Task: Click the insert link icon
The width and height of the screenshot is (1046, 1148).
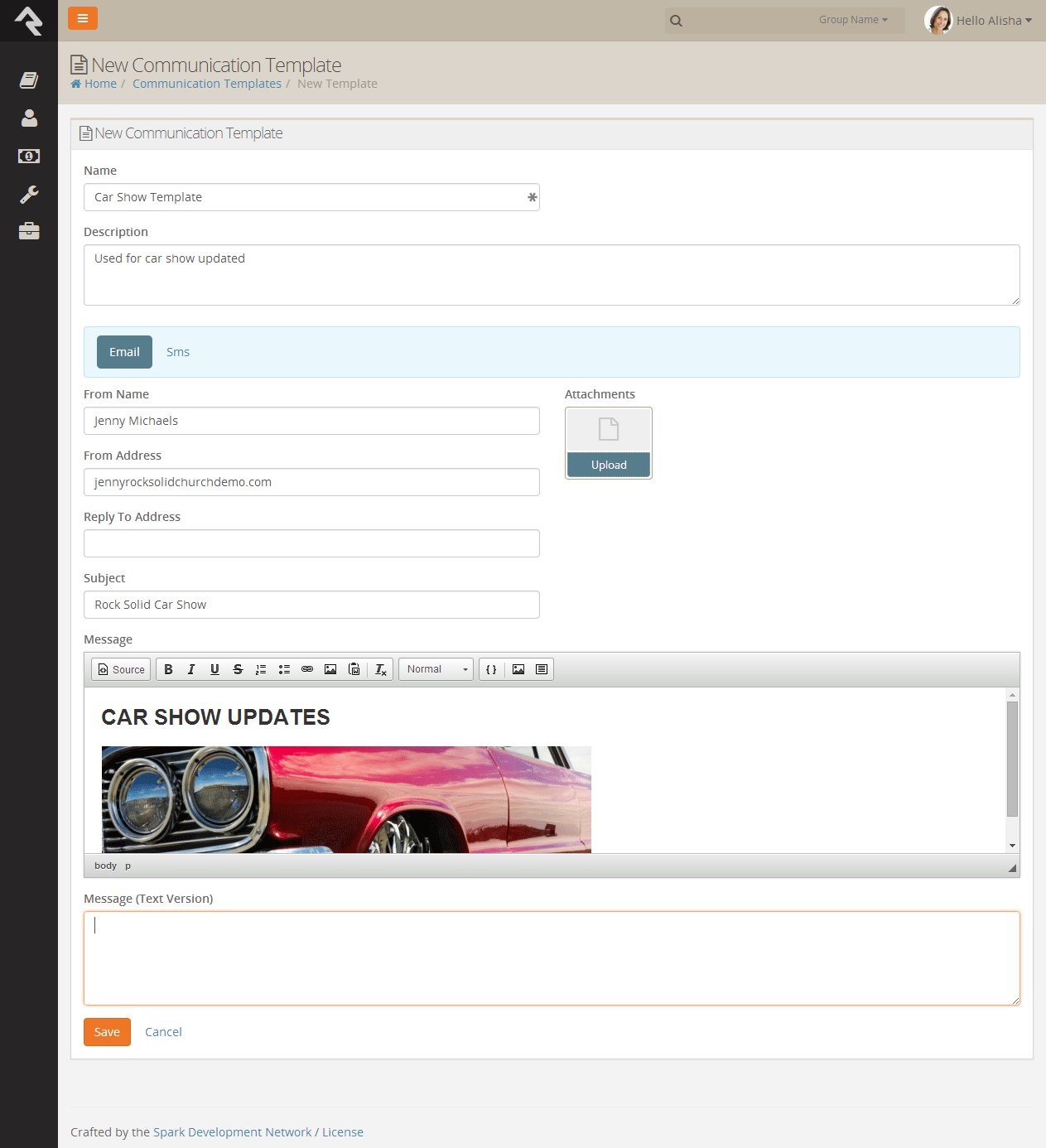Action: click(x=307, y=669)
